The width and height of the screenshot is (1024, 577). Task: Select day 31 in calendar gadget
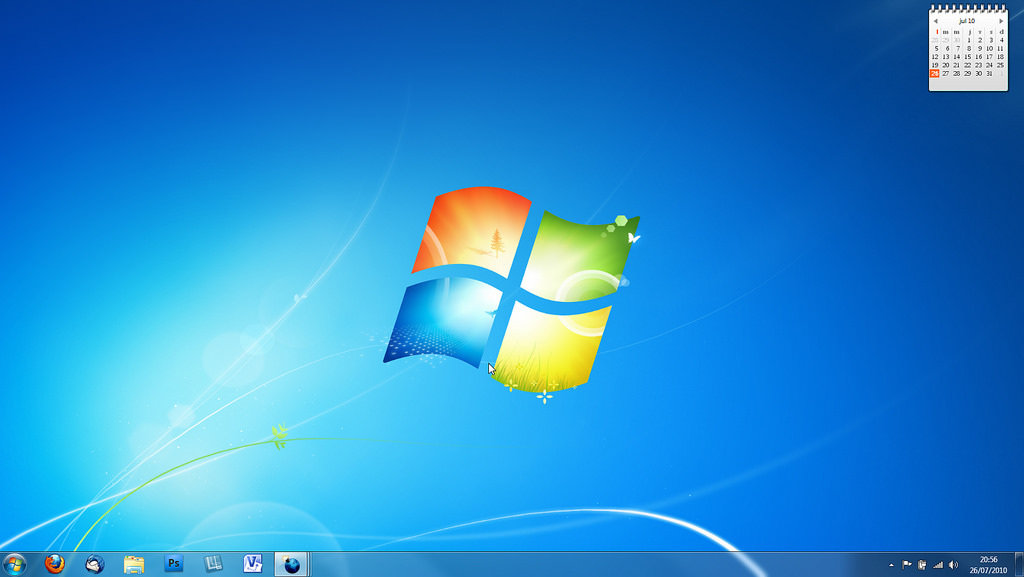pos(990,74)
